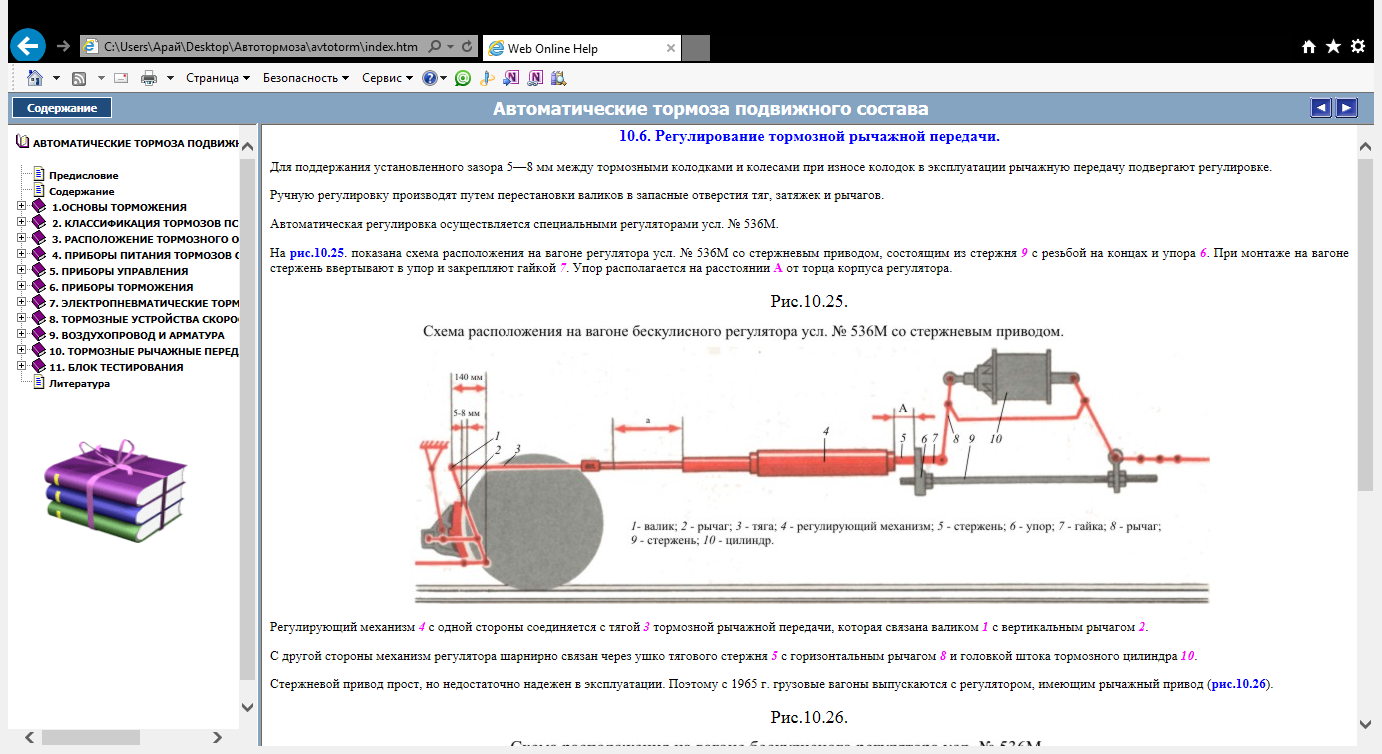
Task: Click the tree pane vertical scrollbar thumb
Action: point(248,418)
